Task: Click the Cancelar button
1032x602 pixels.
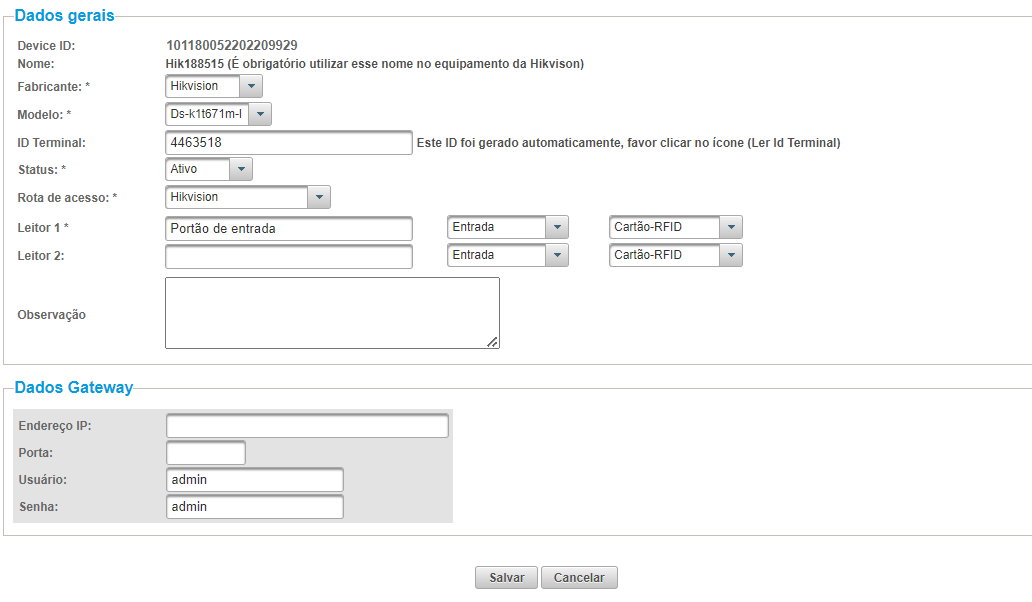Action: pos(579,578)
